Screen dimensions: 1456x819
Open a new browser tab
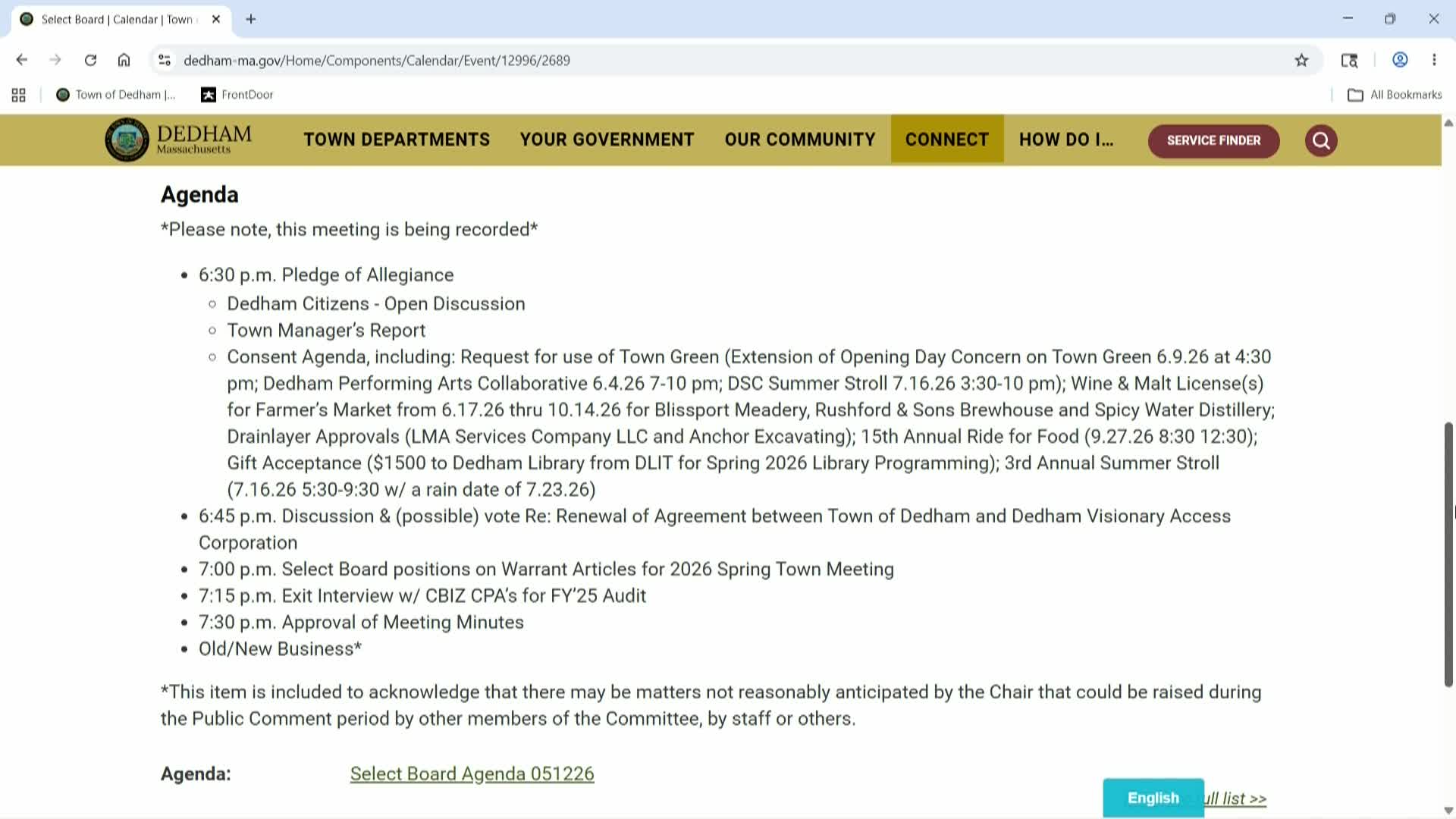[x=251, y=19]
